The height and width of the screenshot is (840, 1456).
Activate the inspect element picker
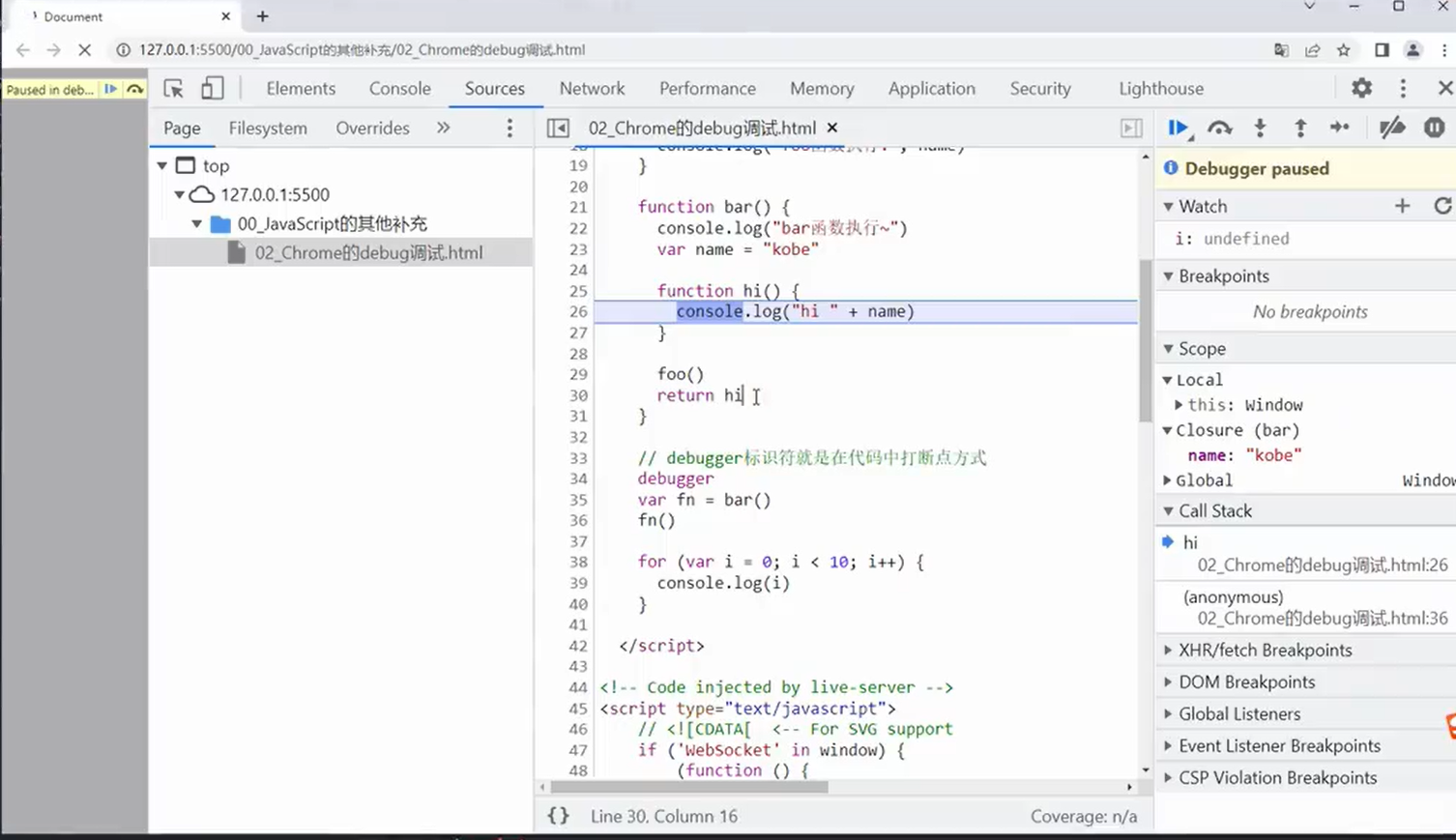(174, 89)
